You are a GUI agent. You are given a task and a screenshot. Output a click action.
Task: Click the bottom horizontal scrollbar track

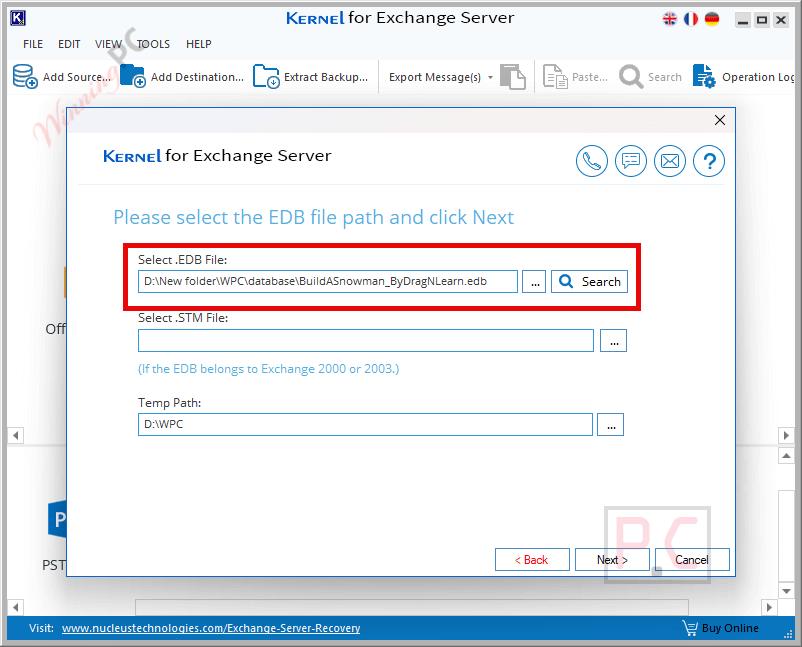click(x=412, y=607)
